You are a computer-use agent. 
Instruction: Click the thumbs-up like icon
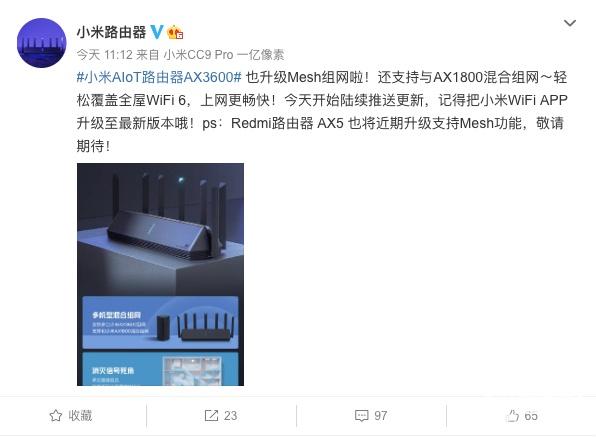pyautogui.click(x=512, y=416)
